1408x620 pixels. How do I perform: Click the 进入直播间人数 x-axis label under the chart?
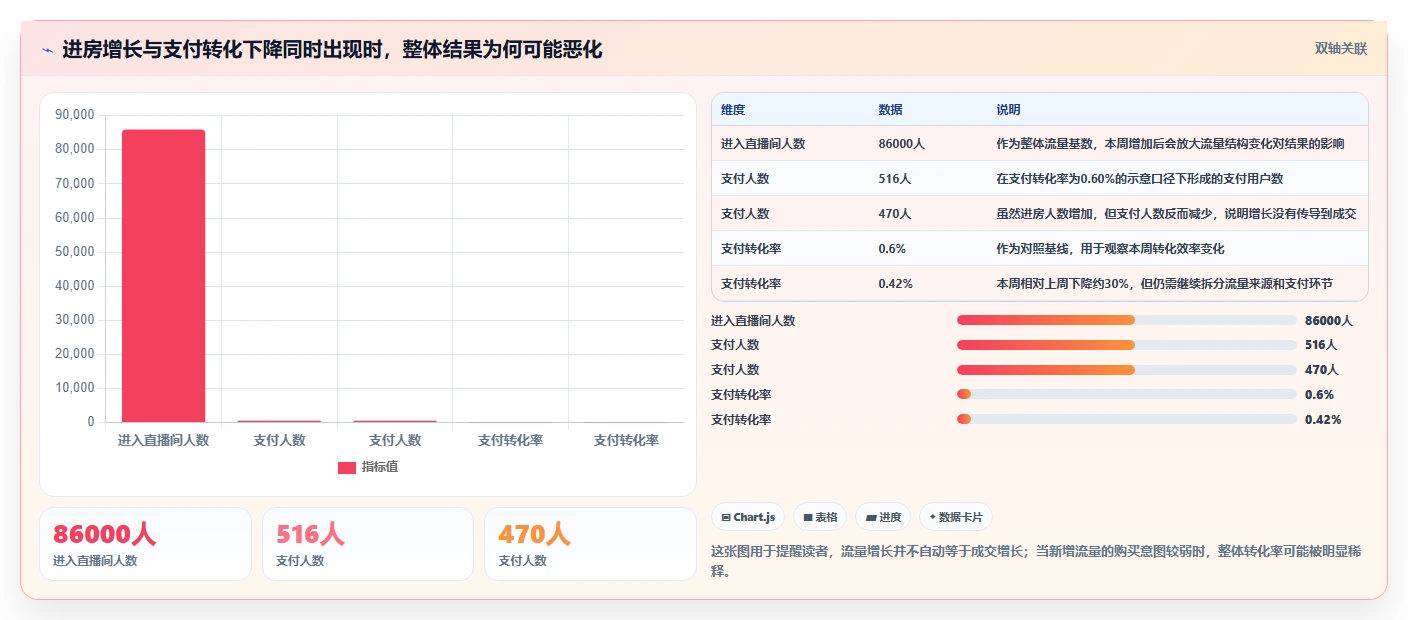pos(163,440)
